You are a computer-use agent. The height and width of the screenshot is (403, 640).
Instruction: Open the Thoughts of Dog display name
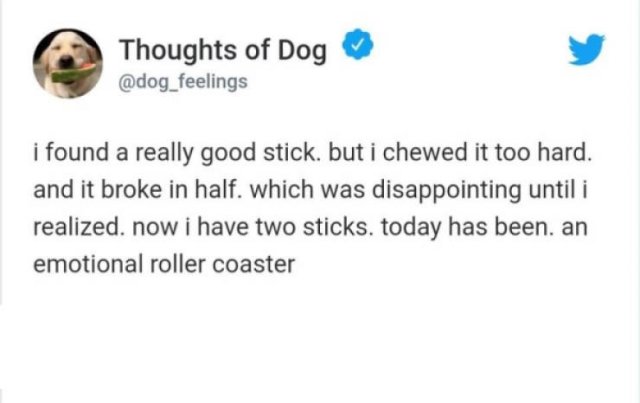tap(223, 48)
